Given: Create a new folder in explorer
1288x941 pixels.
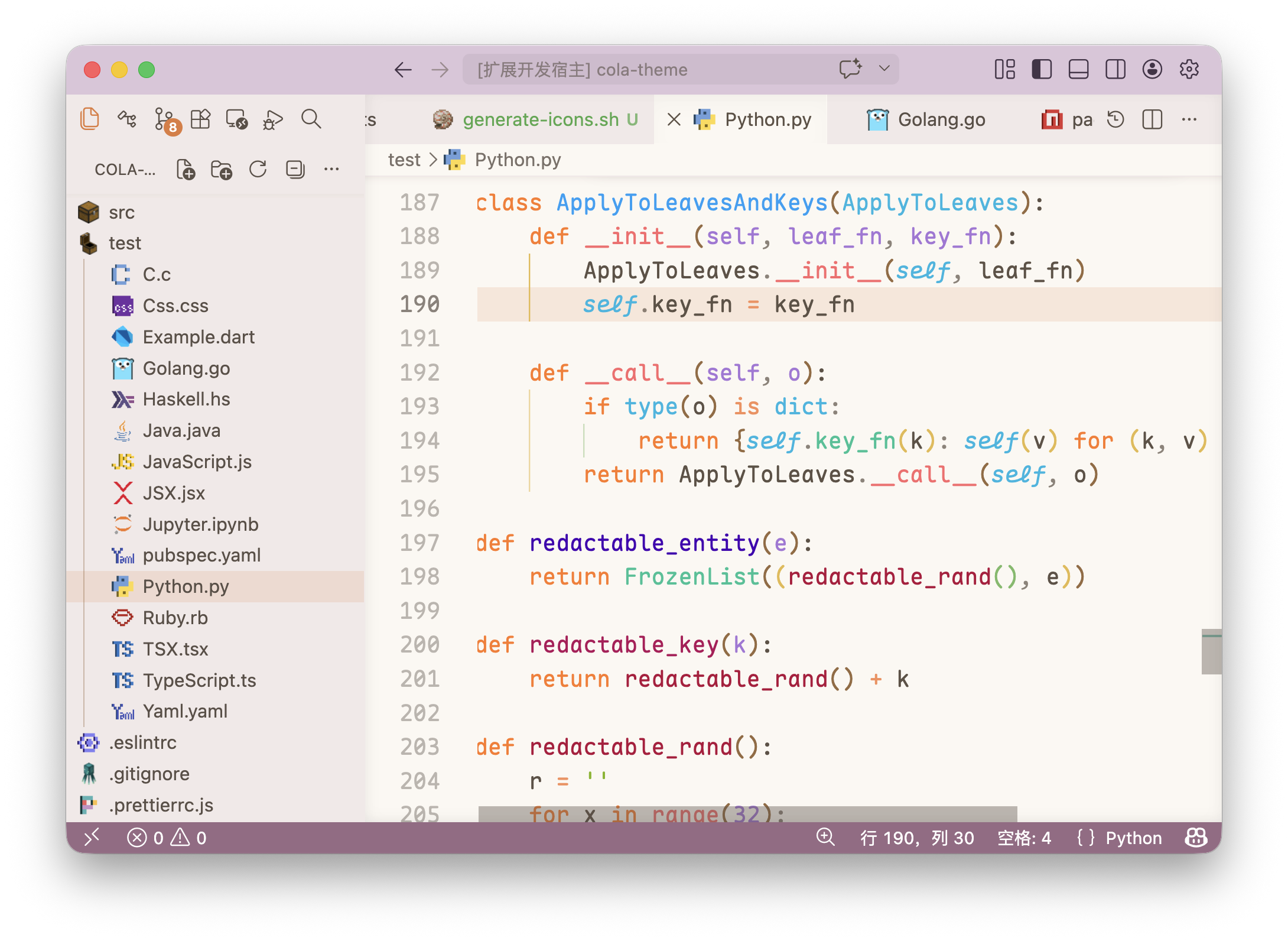Looking at the screenshot, I should 222,170.
